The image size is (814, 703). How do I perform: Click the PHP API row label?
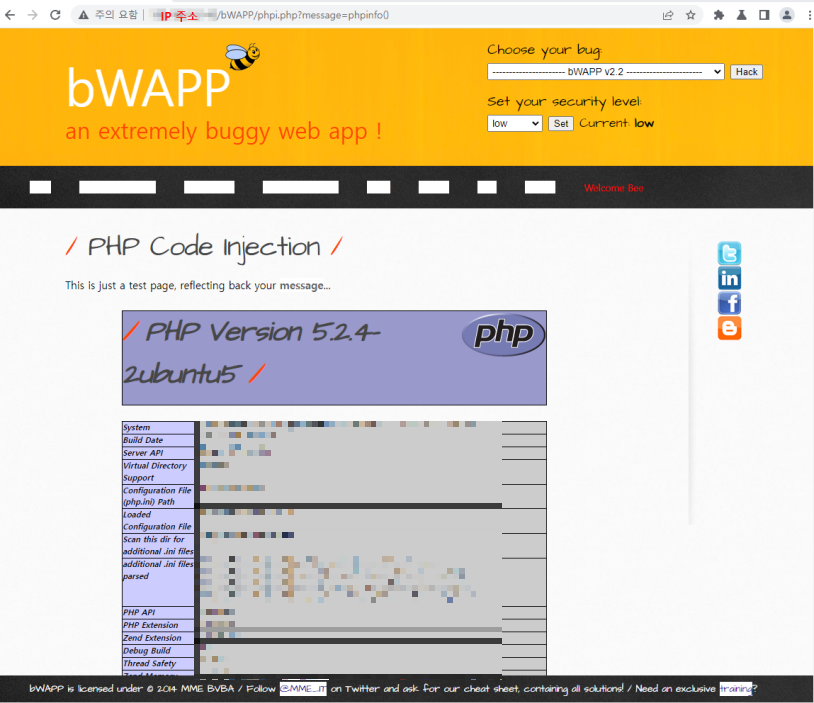(139, 612)
